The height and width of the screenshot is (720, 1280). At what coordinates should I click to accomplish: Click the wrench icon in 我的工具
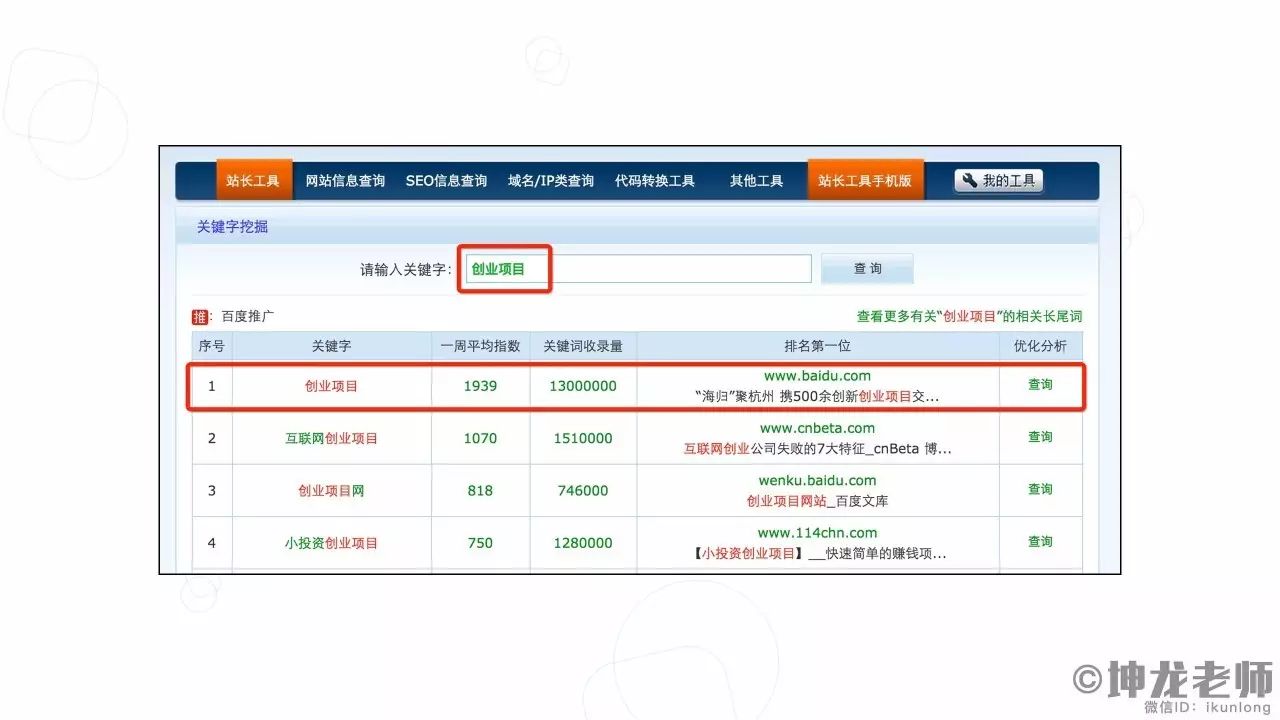tap(970, 181)
